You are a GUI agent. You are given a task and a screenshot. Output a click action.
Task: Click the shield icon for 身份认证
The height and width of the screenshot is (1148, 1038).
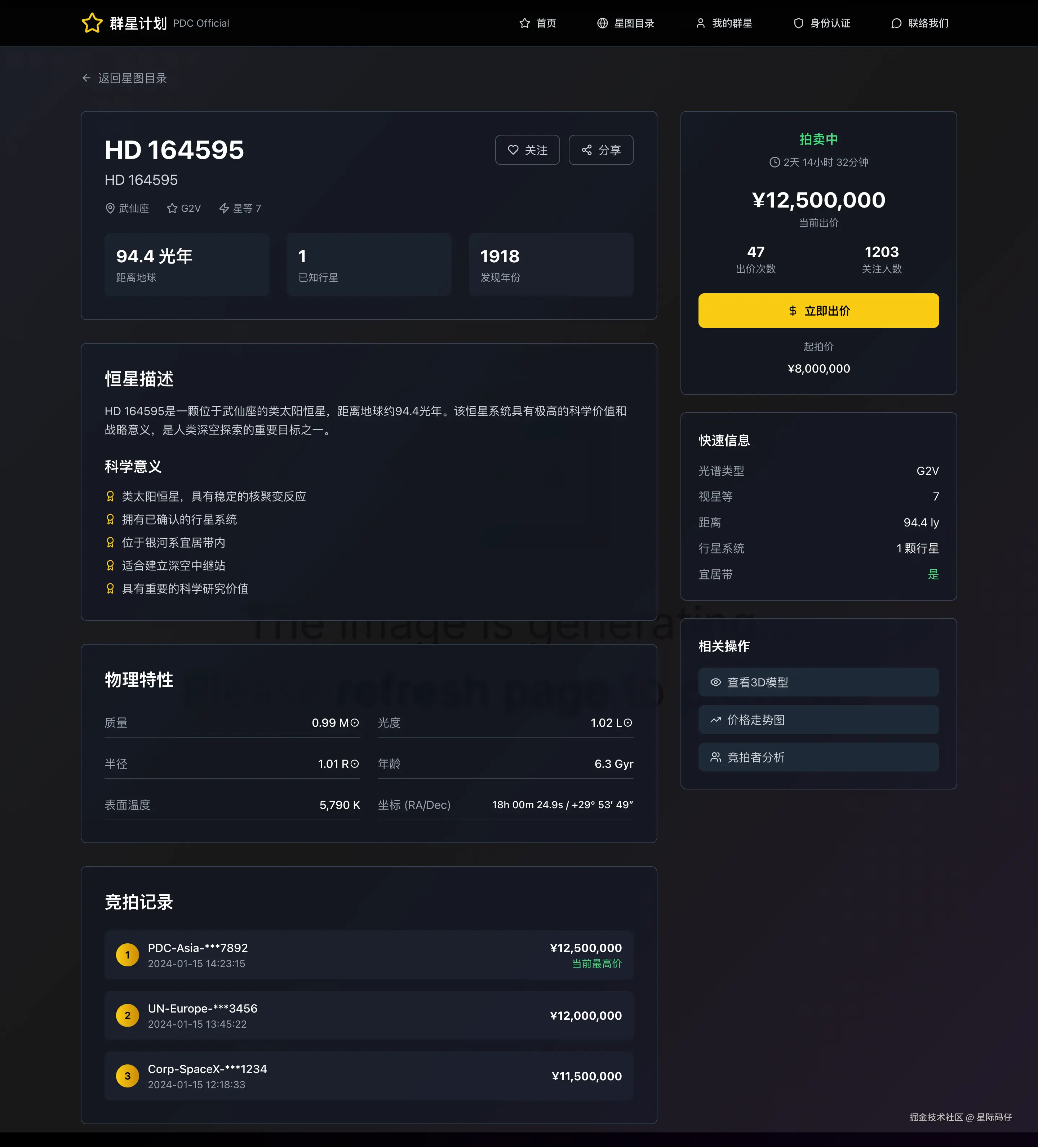click(798, 23)
